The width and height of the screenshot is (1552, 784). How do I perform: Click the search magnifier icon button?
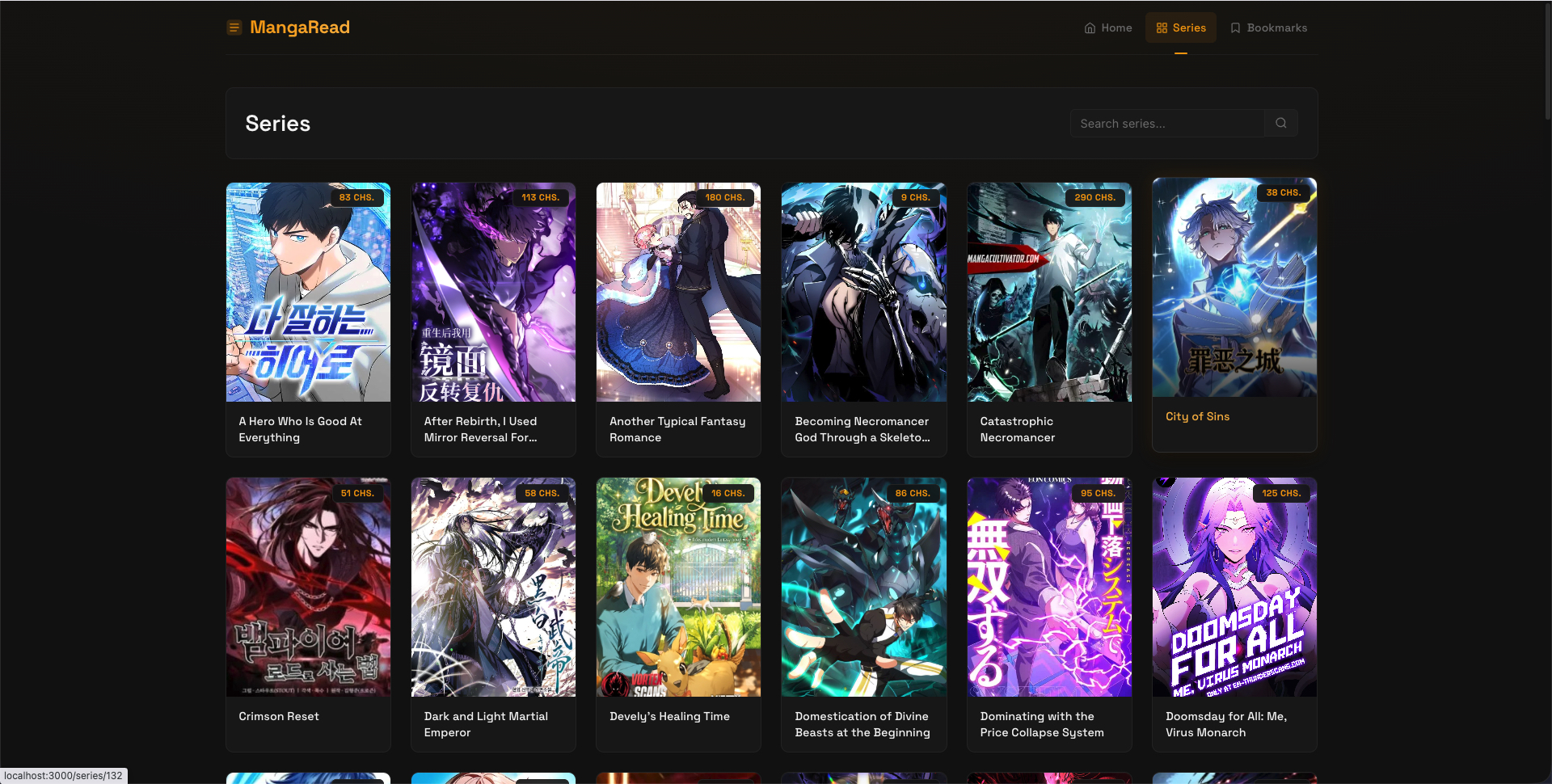tap(1281, 123)
